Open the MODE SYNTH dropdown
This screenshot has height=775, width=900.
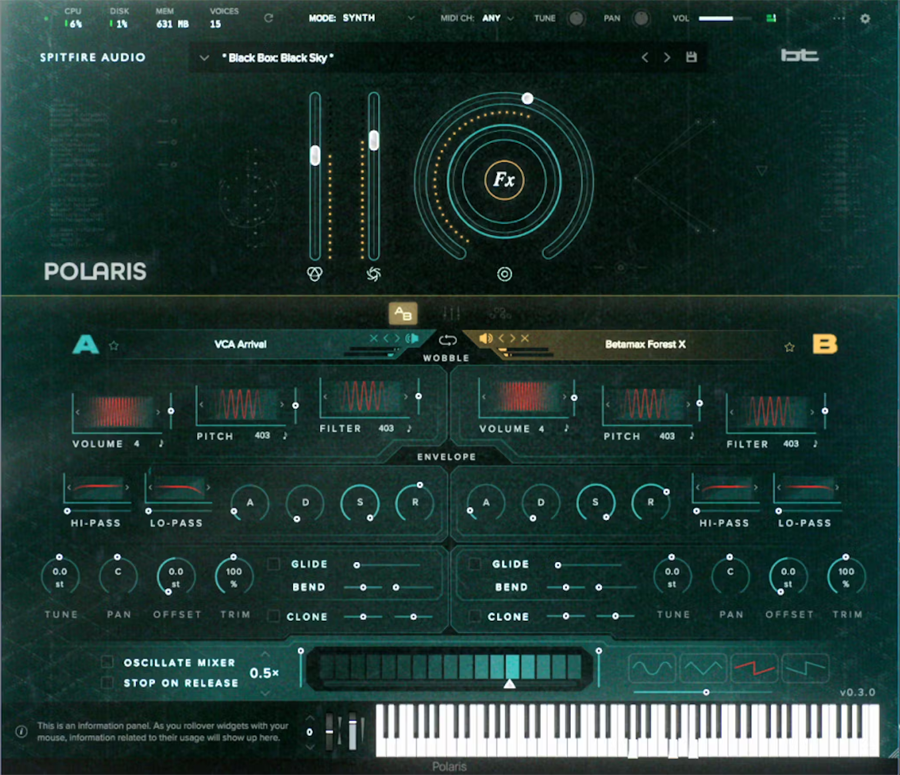tap(362, 18)
